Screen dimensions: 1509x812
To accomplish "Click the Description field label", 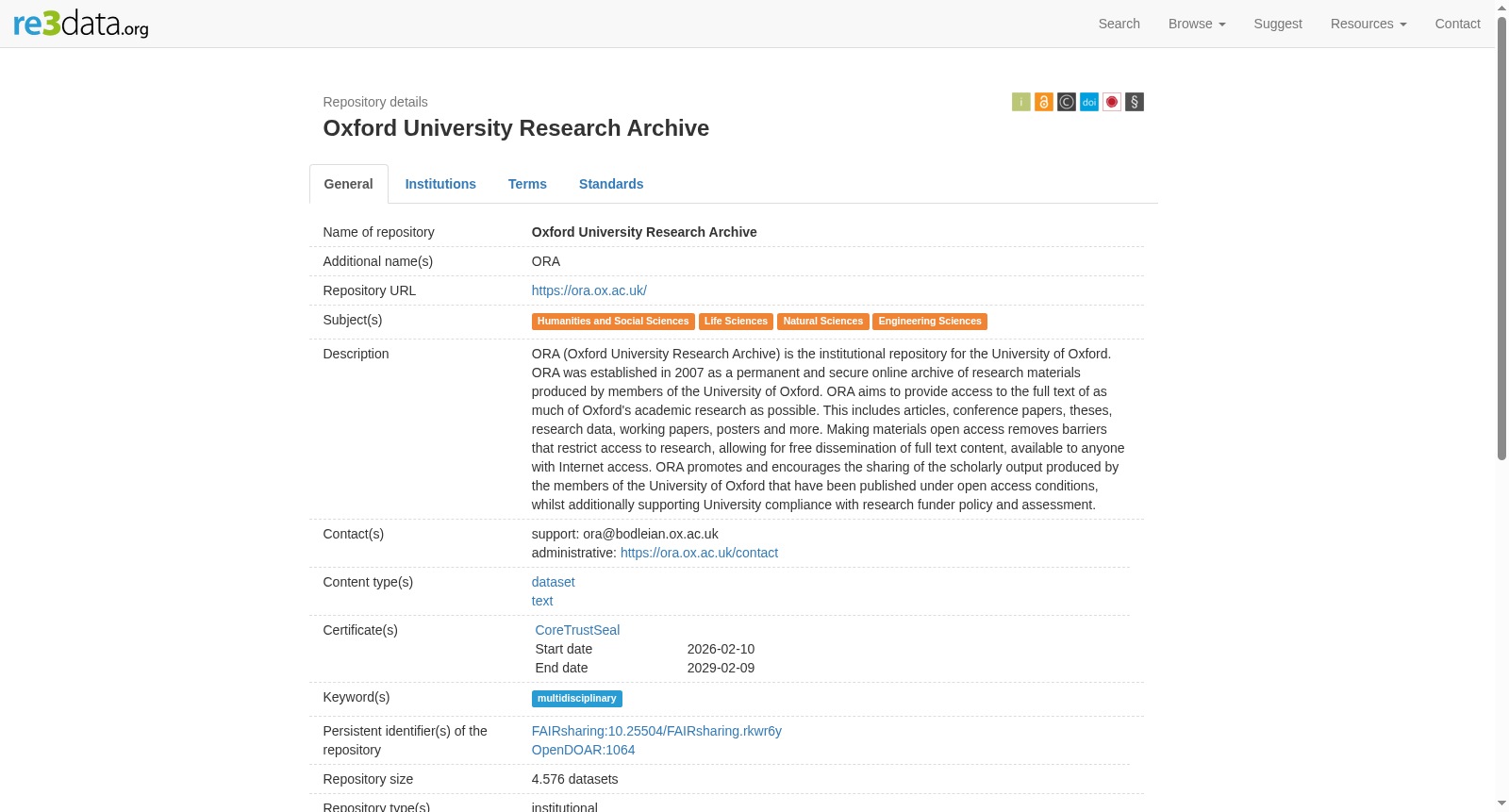I will (356, 354).
